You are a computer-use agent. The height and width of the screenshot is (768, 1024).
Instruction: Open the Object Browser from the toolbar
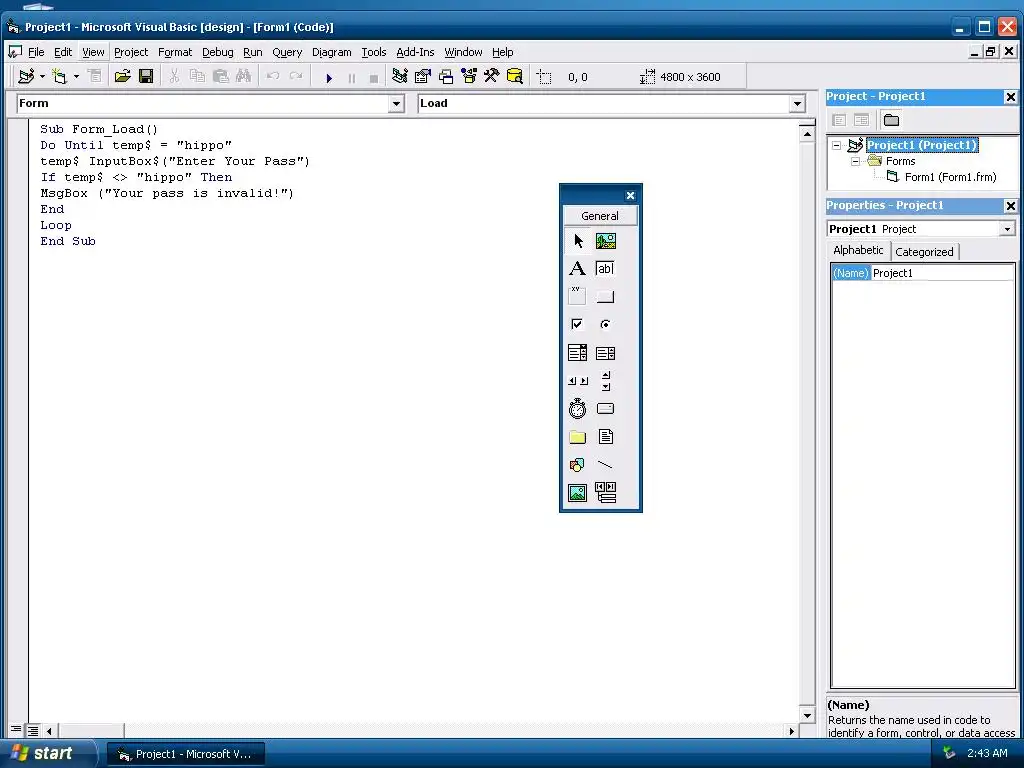468,76
